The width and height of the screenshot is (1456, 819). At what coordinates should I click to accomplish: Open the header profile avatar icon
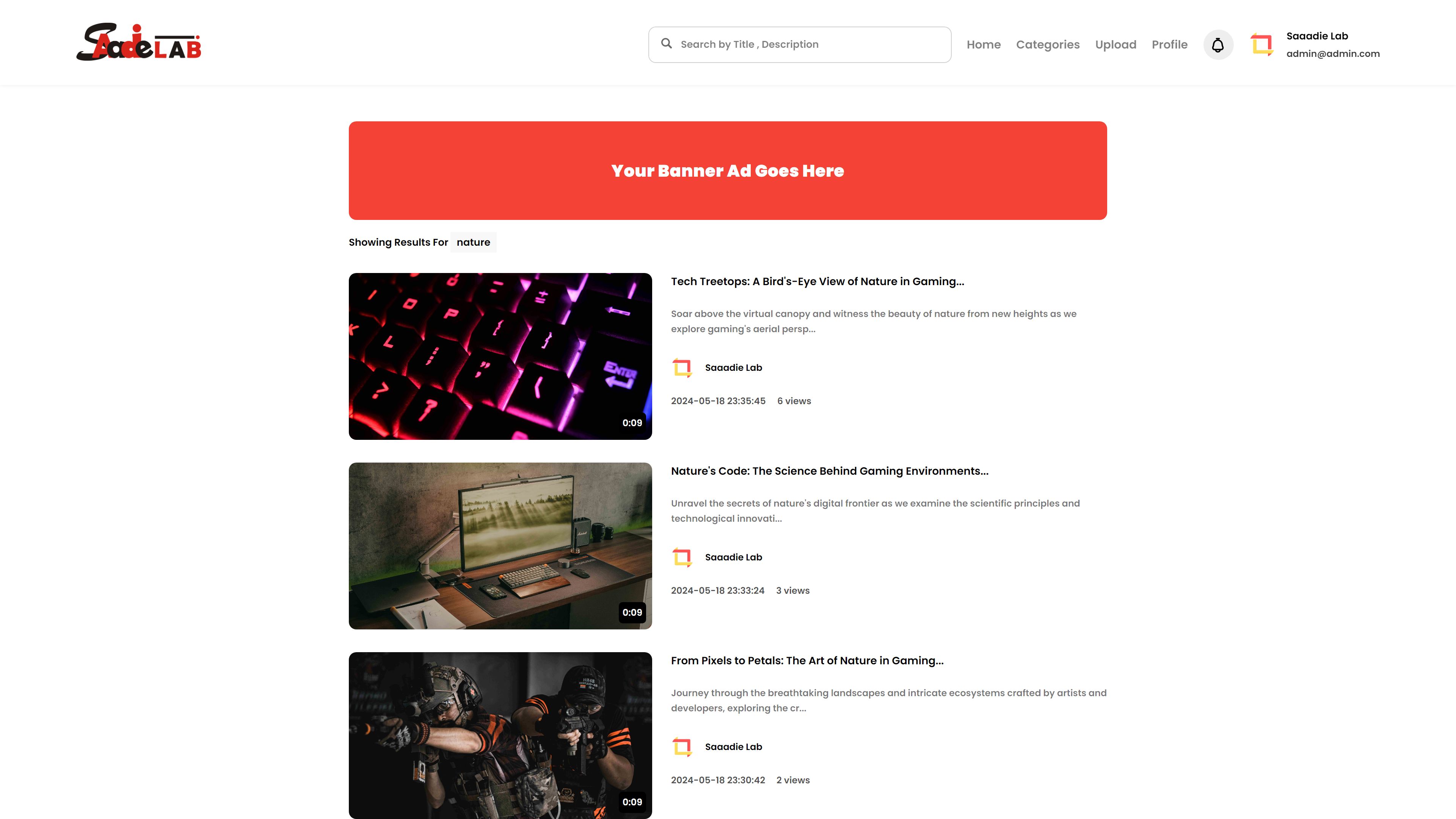pyautogui.click(x=1261, y=45)
